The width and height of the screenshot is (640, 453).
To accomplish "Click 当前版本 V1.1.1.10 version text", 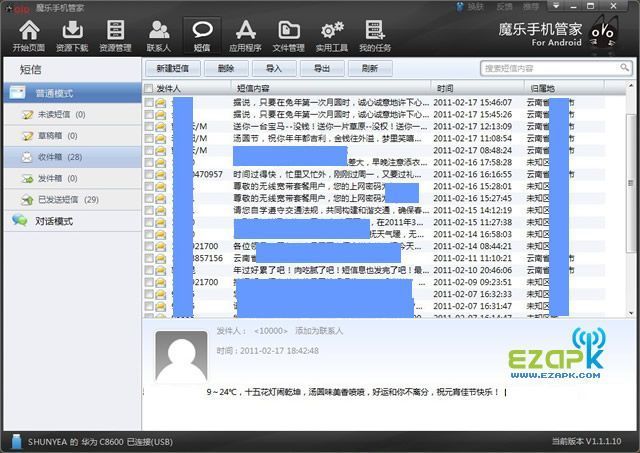I will pyautogui.click(x=587, y=442).
